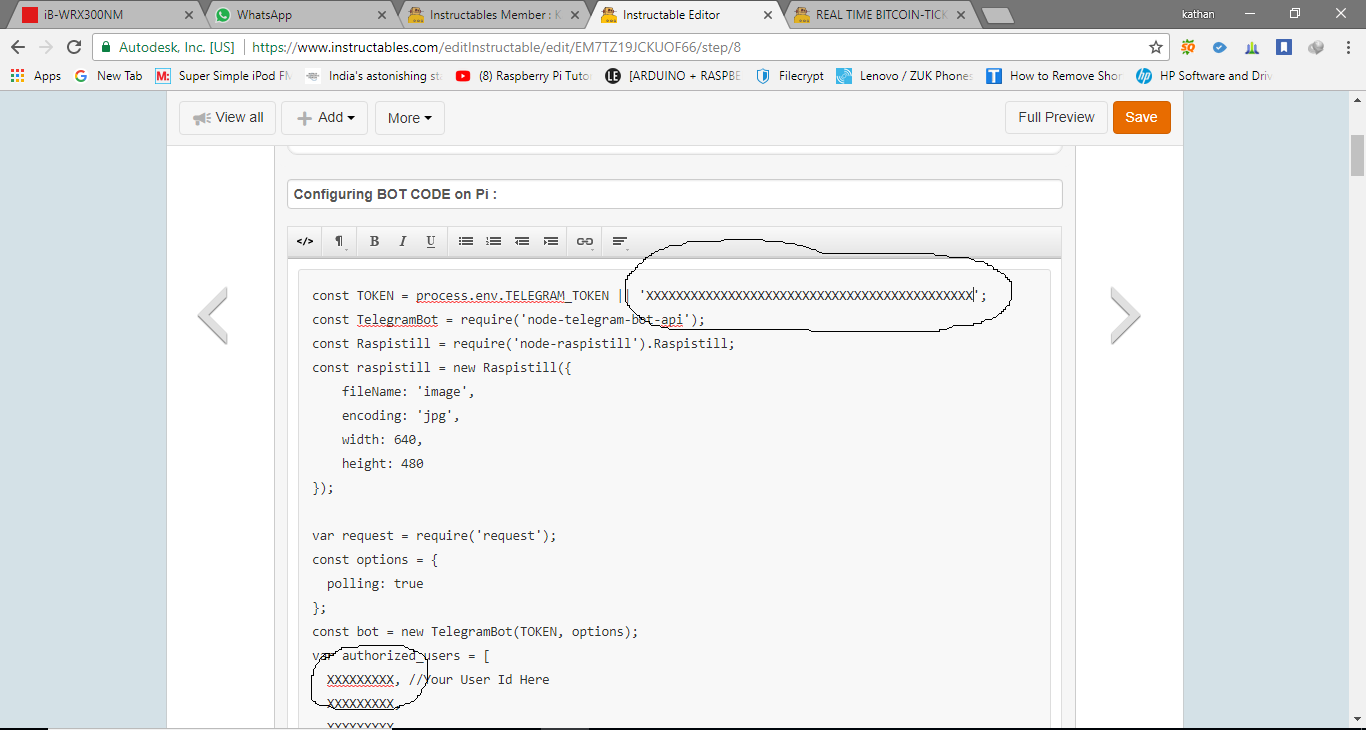Viewport: 1368px width, 730px height.
Task: Open the insert link dropdown
Action: [x=585, y=241]
